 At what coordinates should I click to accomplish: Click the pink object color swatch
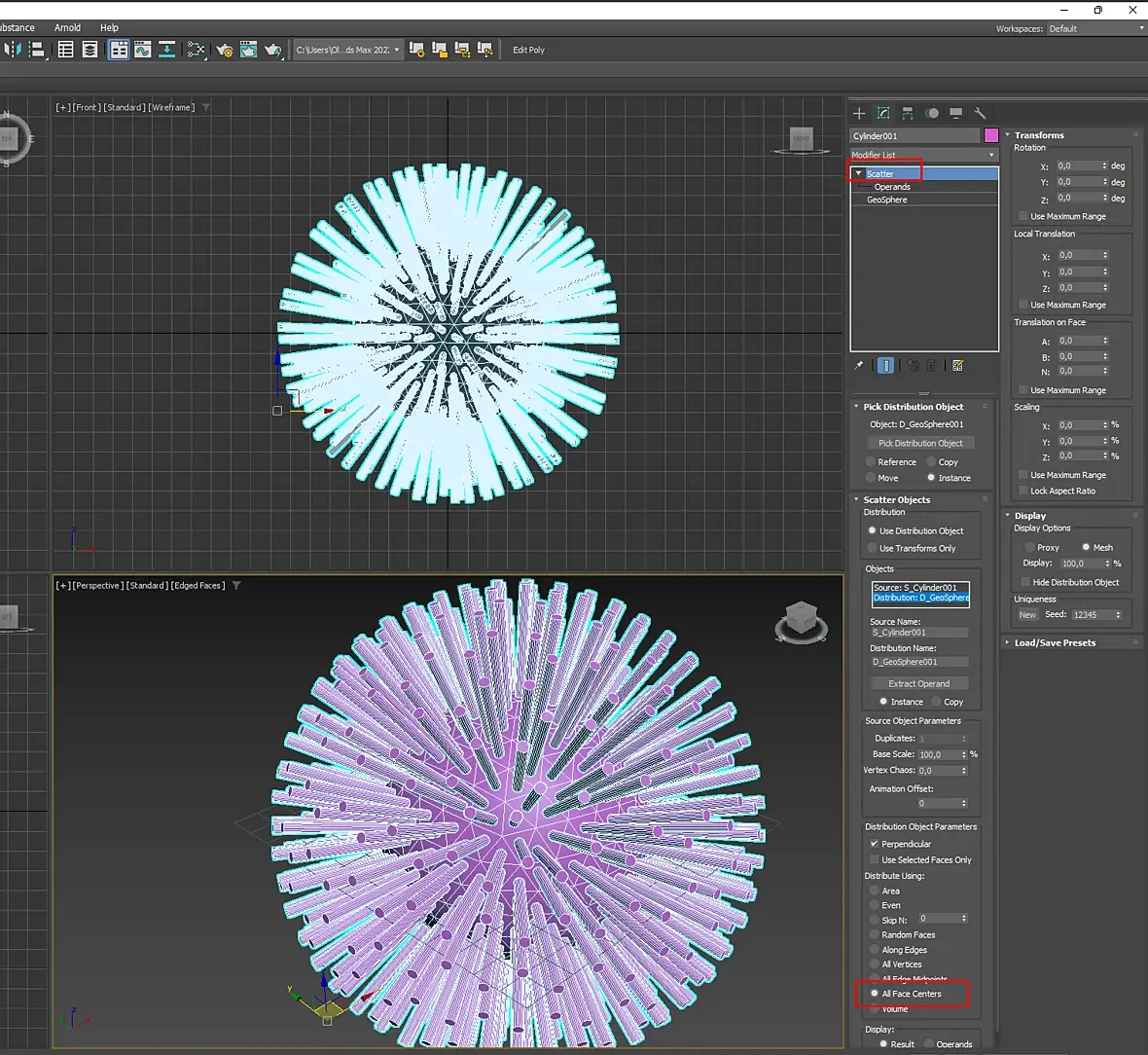[x=991, y=135]
